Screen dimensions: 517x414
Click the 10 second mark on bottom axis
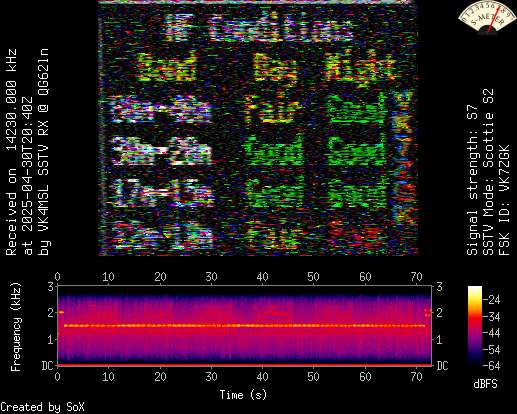(x=108, y=377)
